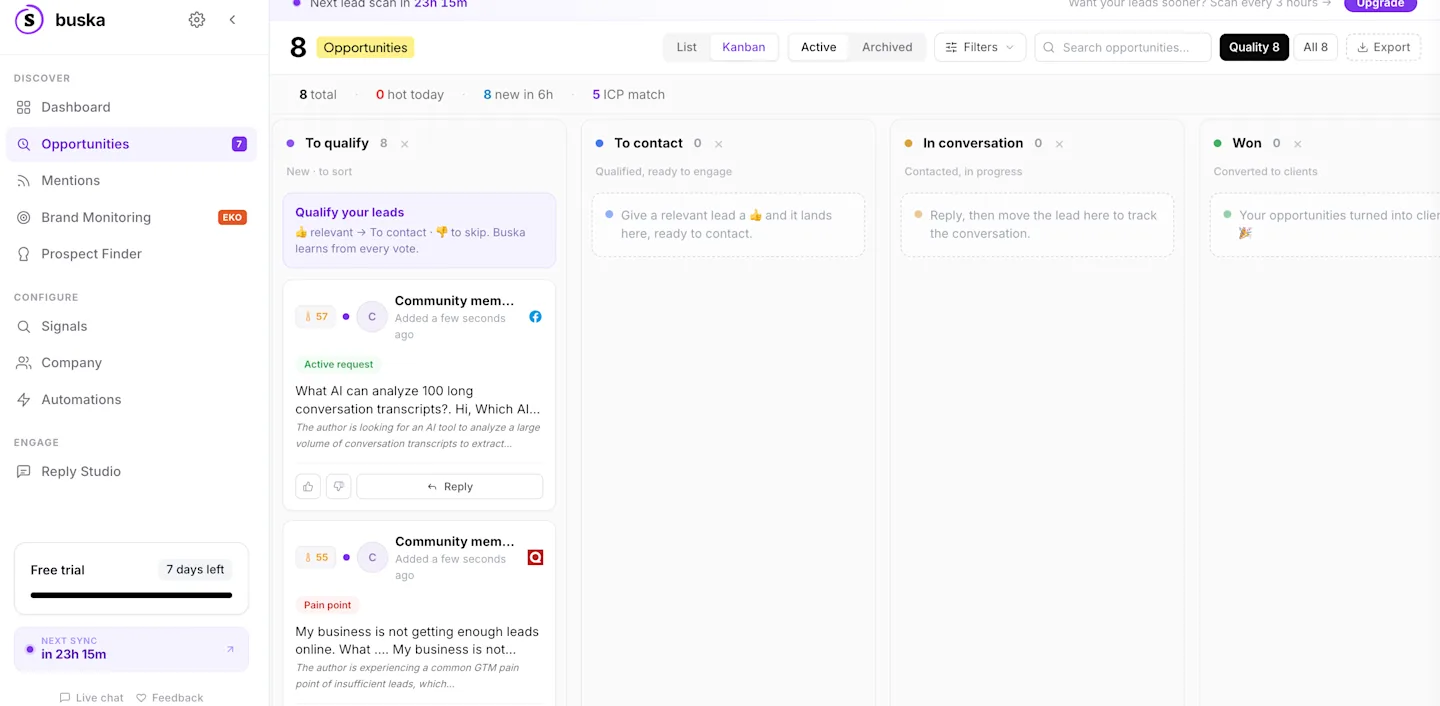The image size is (1440, 706).
Task: Close the To contact column
Action: coord(718,144)
